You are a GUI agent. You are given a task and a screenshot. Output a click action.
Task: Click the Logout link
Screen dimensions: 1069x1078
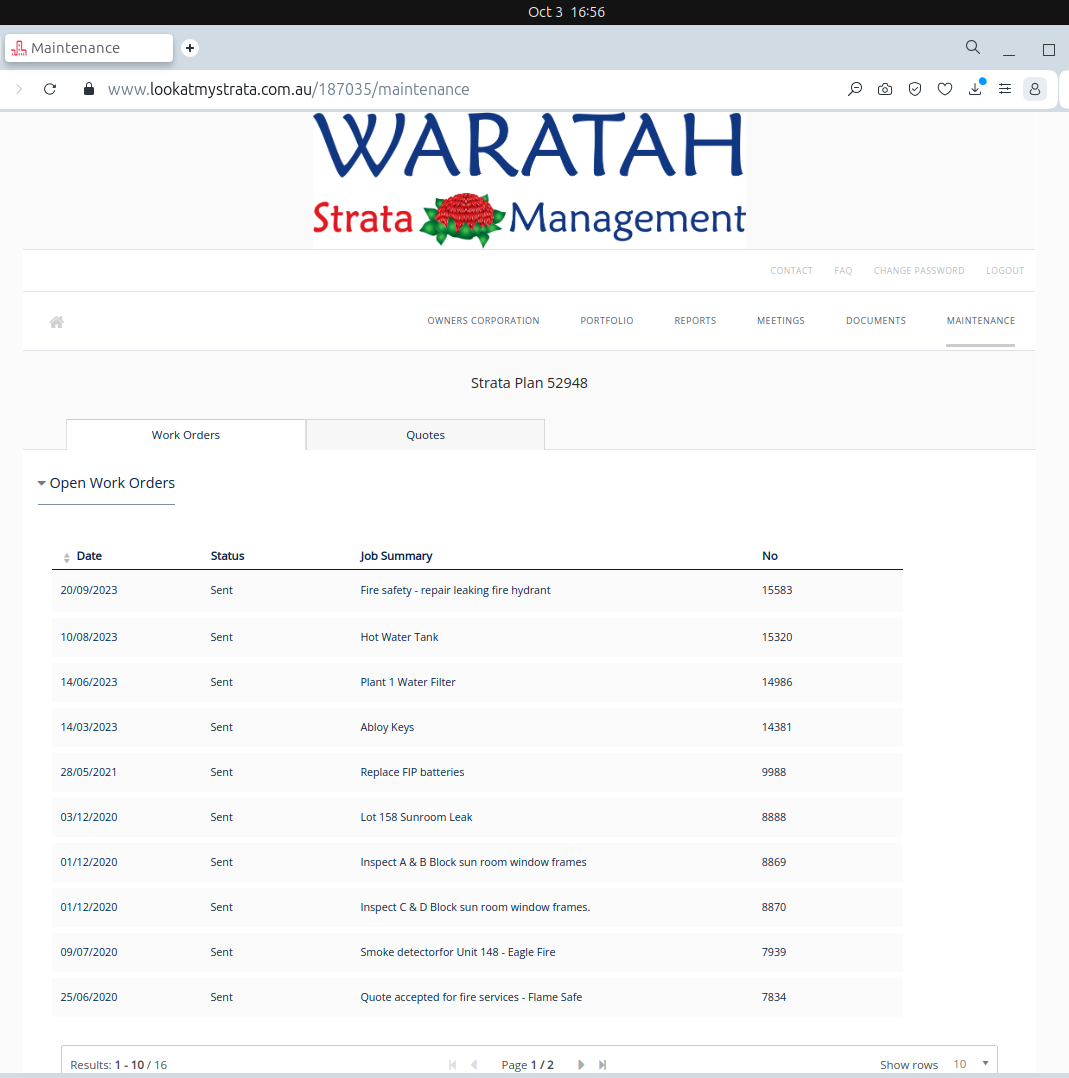[x=1004, y=271]
